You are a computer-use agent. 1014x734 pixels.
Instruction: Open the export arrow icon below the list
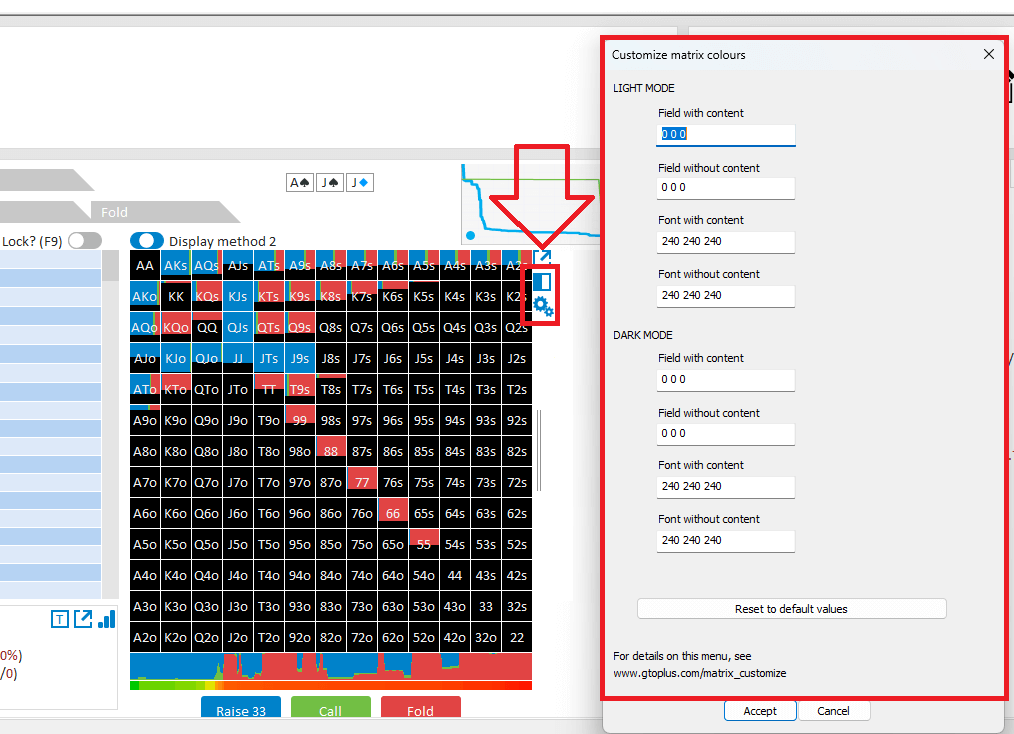(x=83, y=619)
